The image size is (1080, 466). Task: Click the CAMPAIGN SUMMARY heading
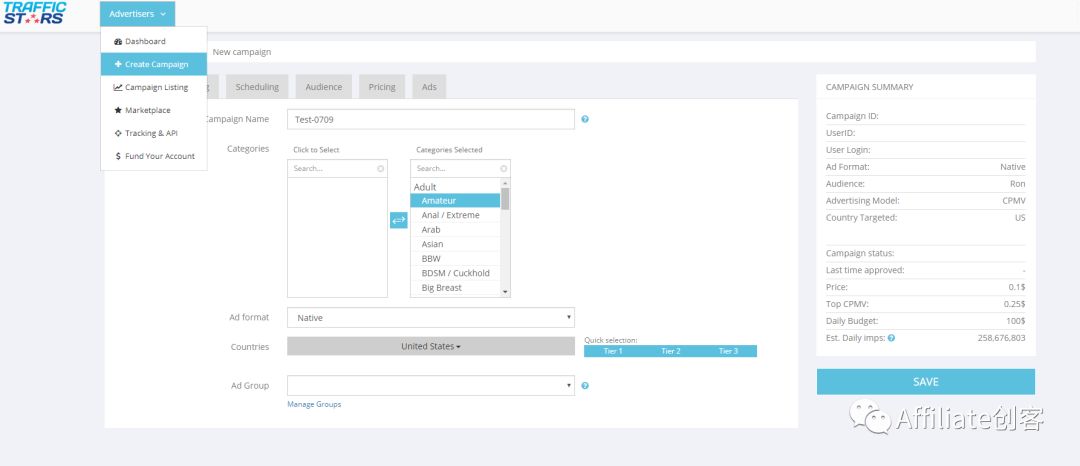pos(869,87)
